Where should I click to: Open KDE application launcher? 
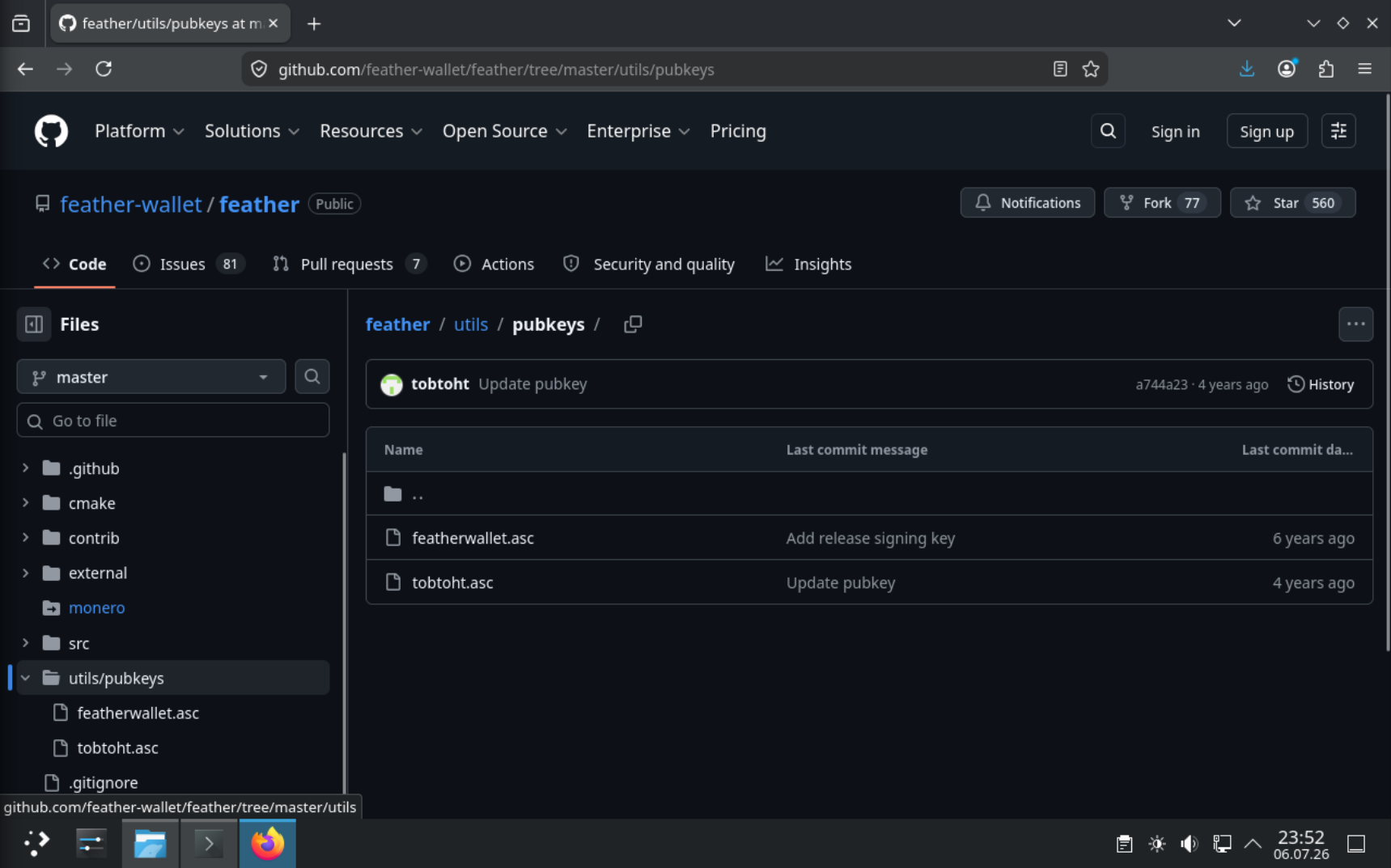36,844
